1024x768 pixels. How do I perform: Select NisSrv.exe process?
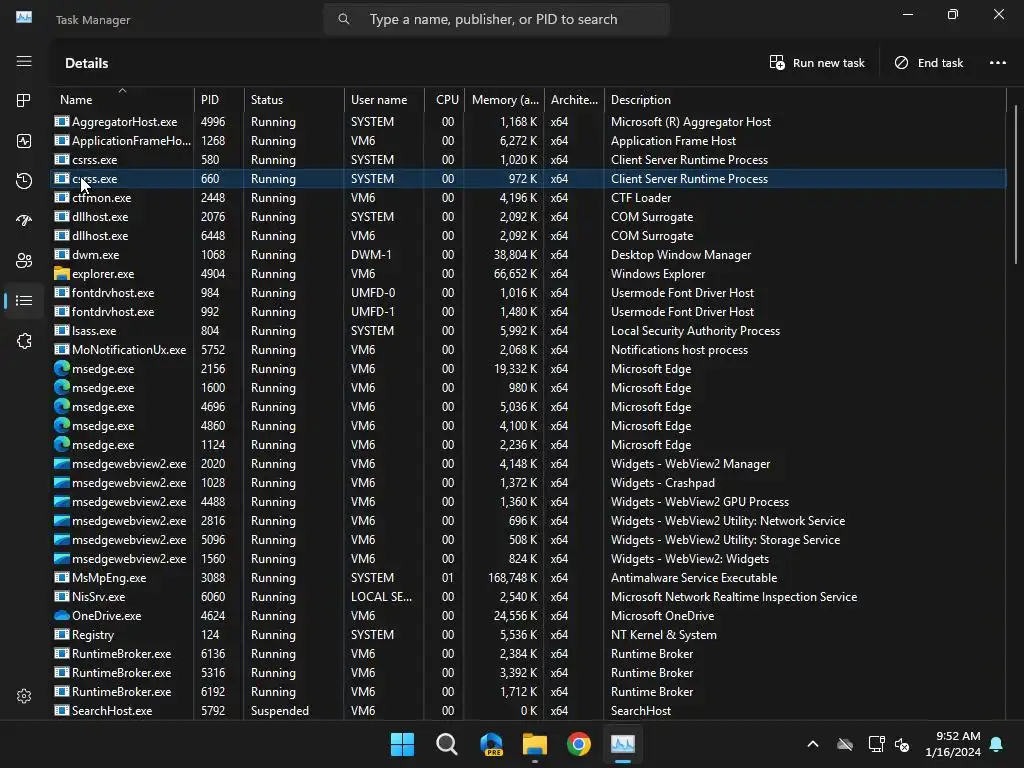528,596
